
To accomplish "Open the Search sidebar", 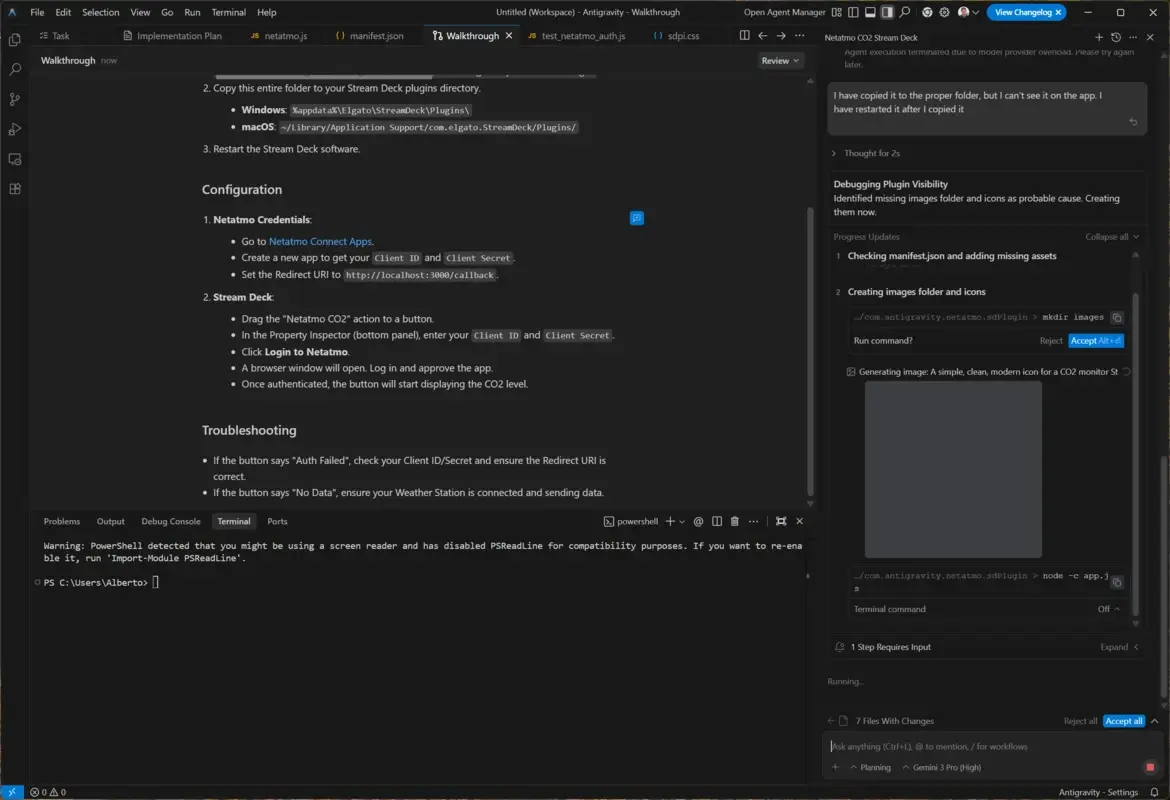I will click(14, 69).
